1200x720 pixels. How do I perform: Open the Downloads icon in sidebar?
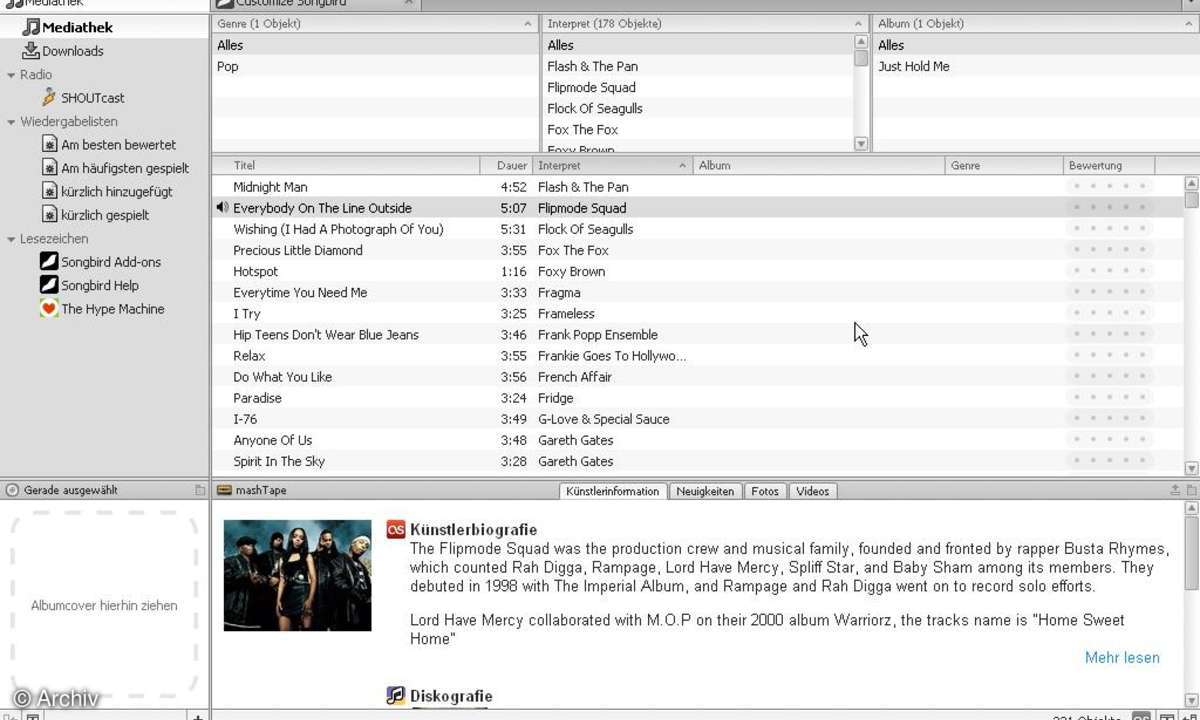[x=31, y=51]
